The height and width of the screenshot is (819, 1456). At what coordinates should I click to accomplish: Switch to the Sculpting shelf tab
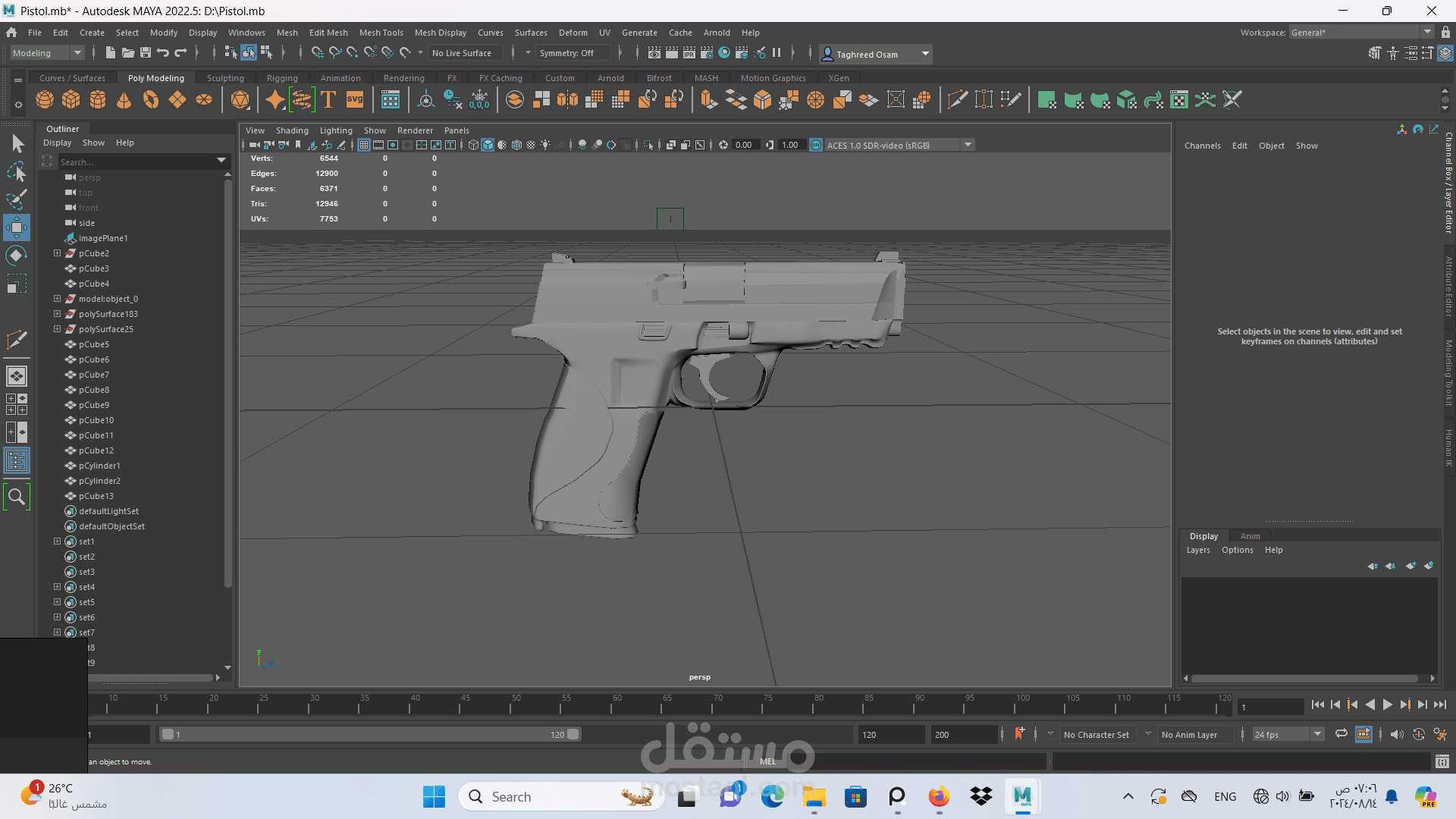225,78
